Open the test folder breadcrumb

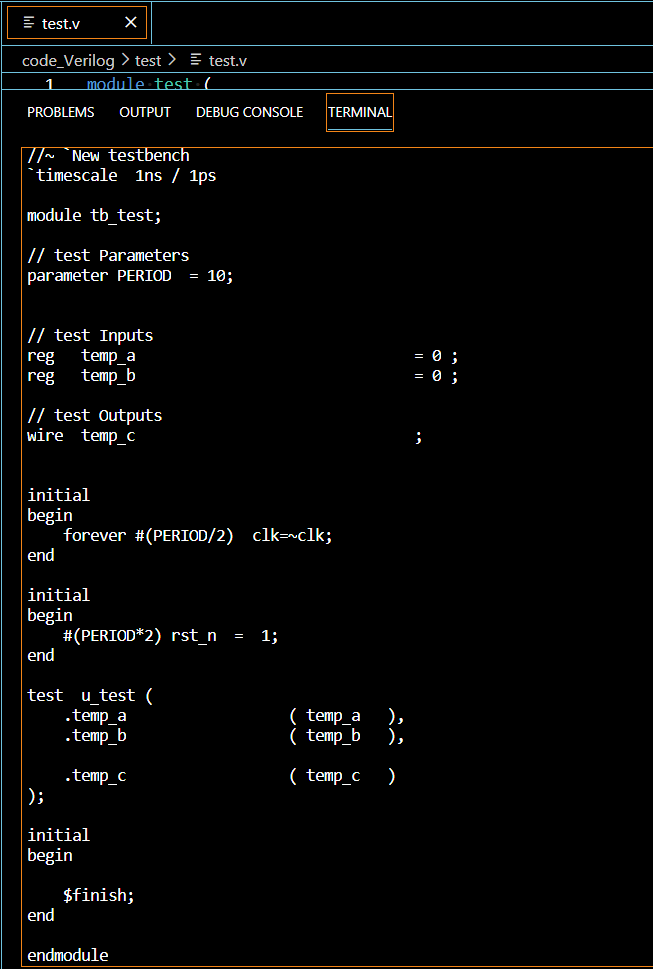point(148,60)
